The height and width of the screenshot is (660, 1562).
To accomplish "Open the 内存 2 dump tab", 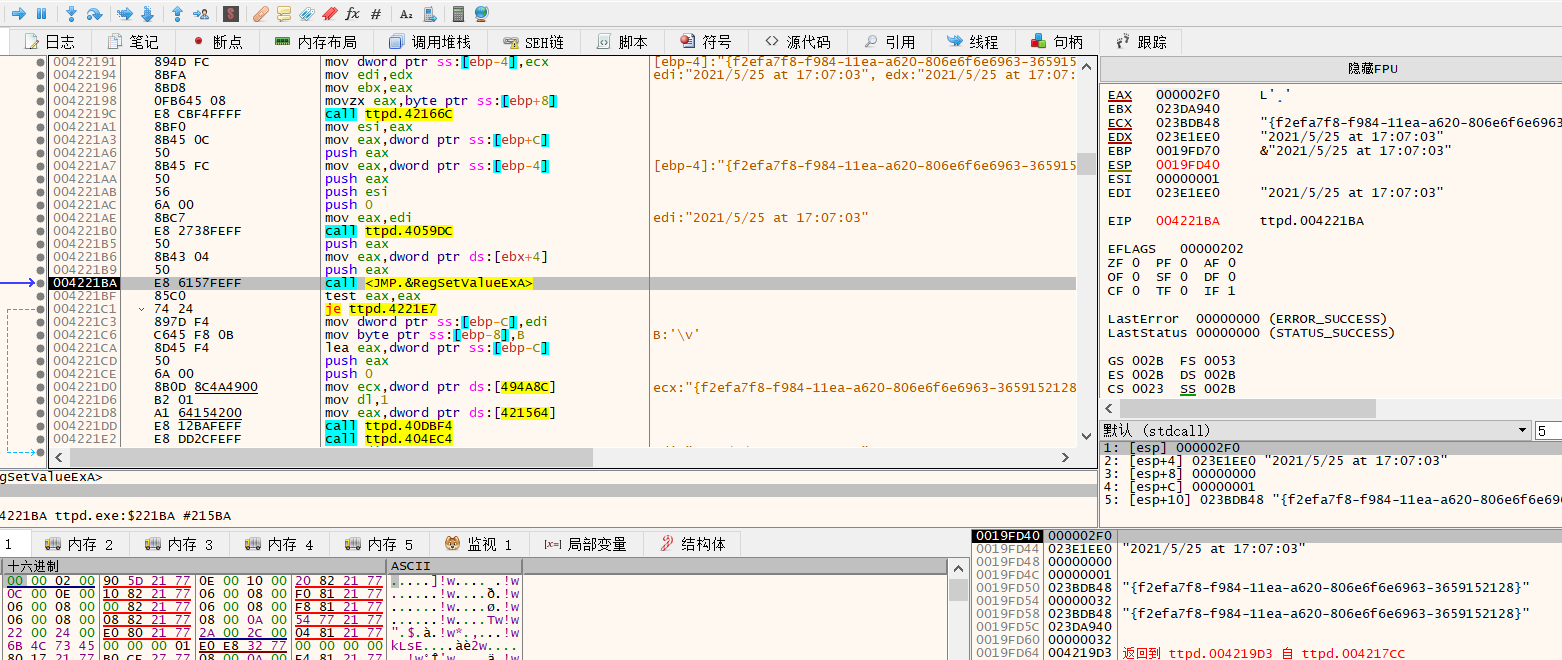I will [80, 544].
